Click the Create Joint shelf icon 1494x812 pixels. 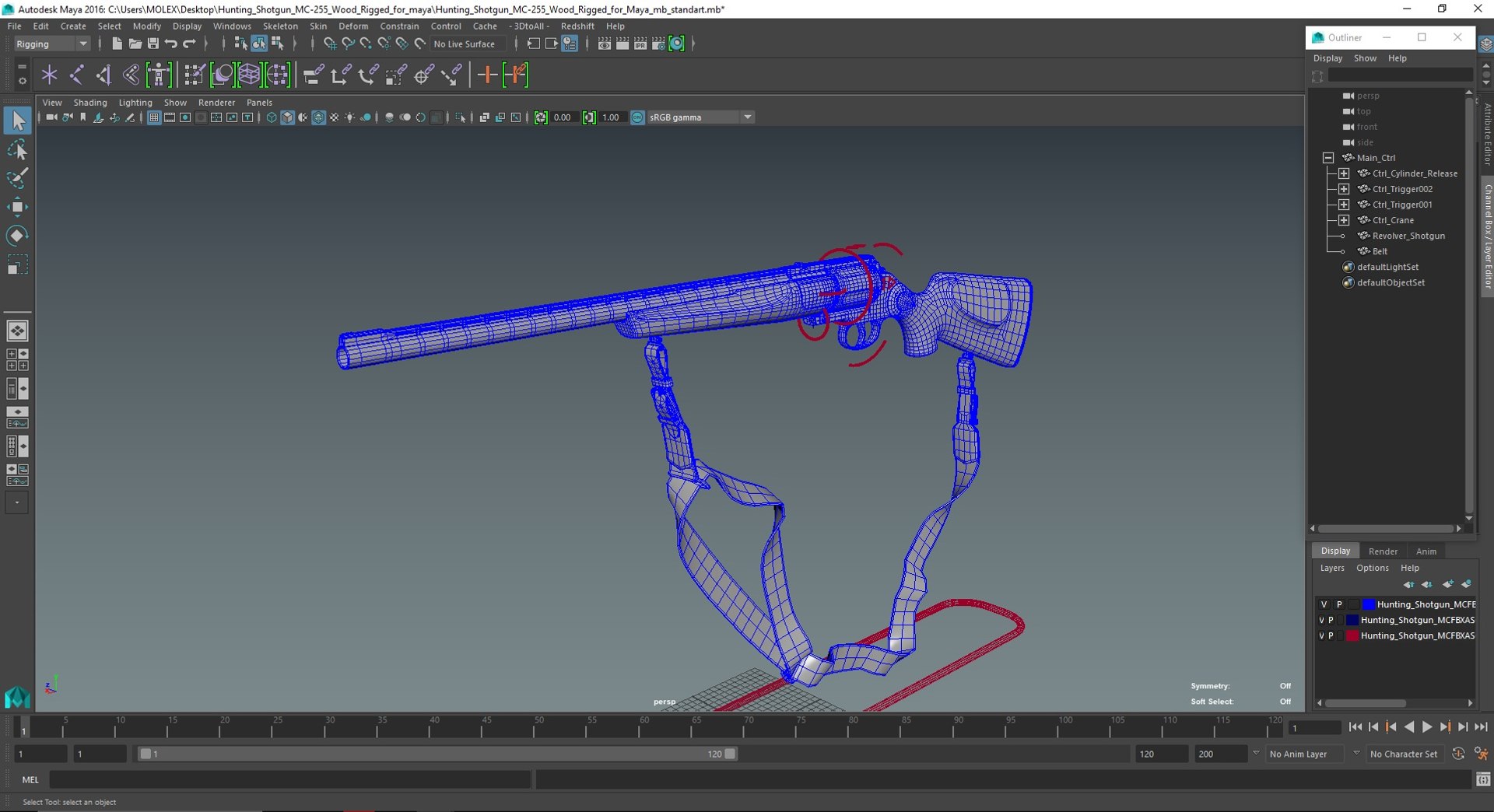click(x=76, y=75)
